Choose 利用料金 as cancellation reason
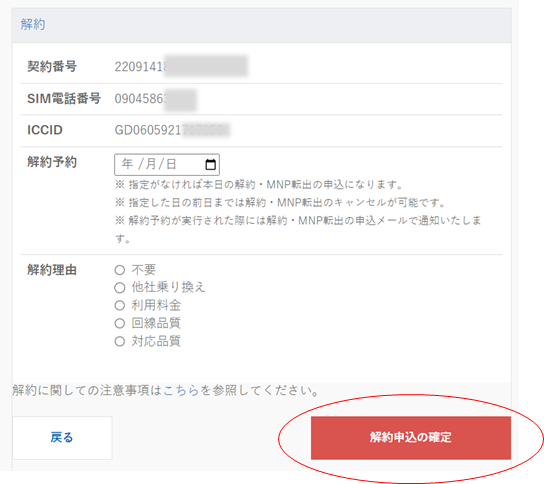The height and width of the screenshot is (484, 544). (x=120, y=306)
